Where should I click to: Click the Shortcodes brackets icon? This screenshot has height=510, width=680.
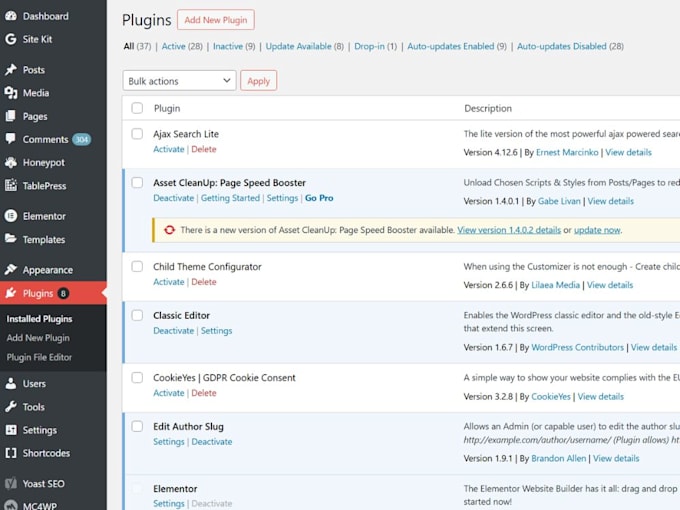(x=11, y=453)
